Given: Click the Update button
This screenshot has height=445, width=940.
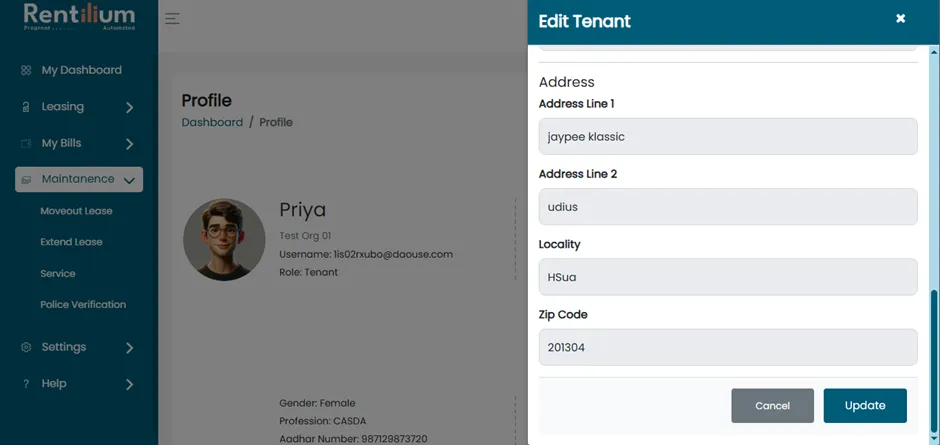Looking at the screenshot, I should 865,406.
